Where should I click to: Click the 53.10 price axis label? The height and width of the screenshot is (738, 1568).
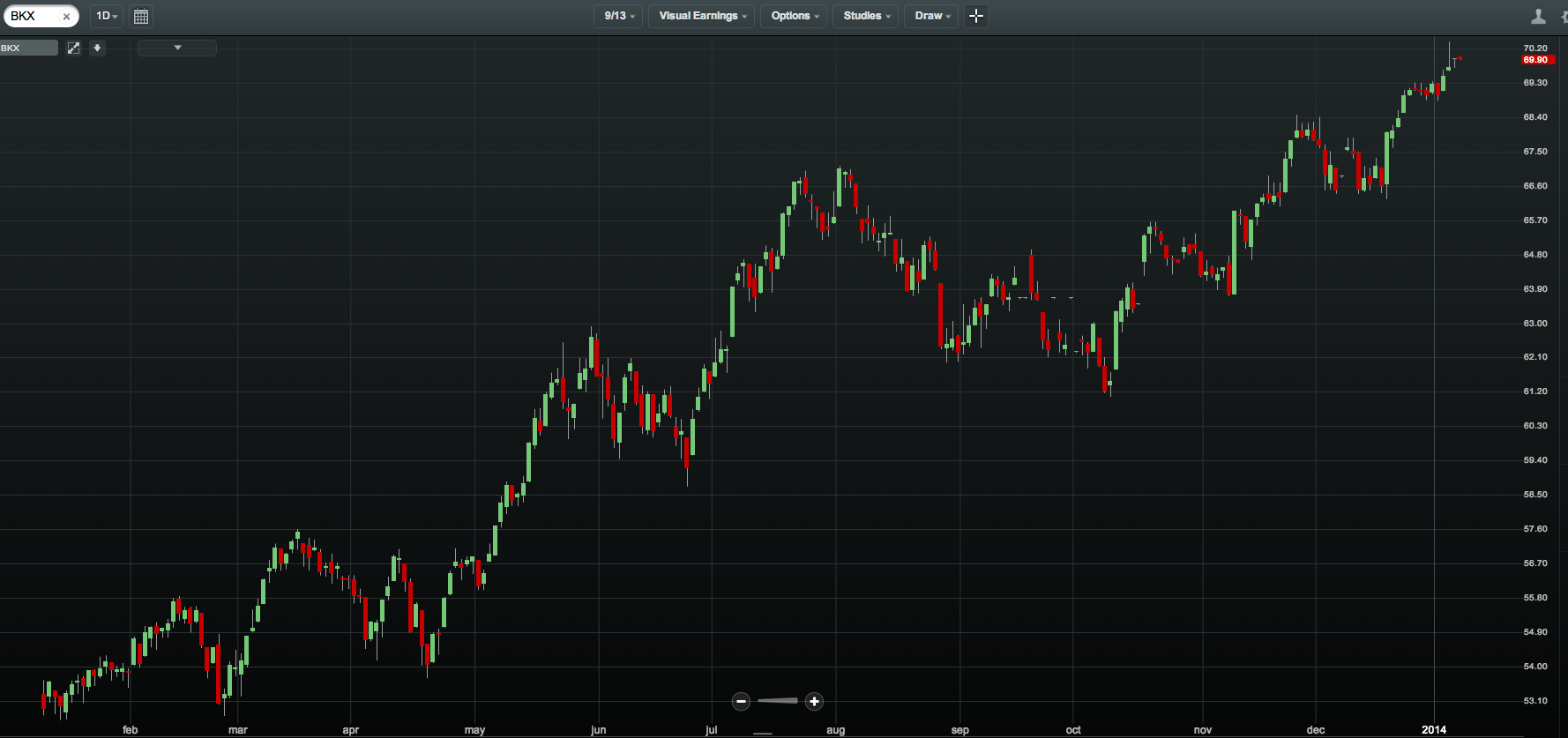[1535, 701]
